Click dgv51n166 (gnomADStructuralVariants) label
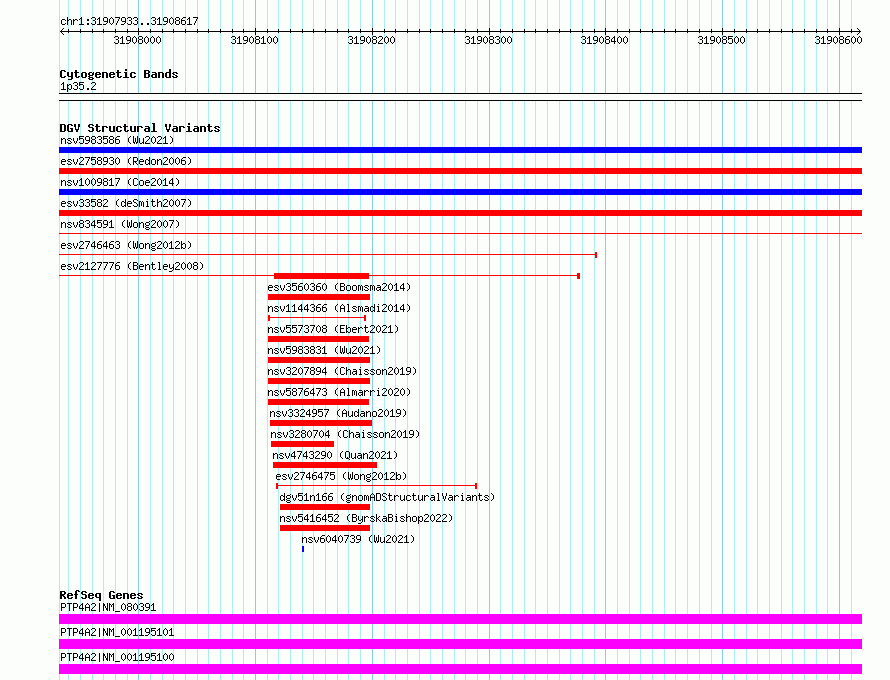The width and height of the screenshot is (890, 680). pyautogui.click(x=387, y=497)
